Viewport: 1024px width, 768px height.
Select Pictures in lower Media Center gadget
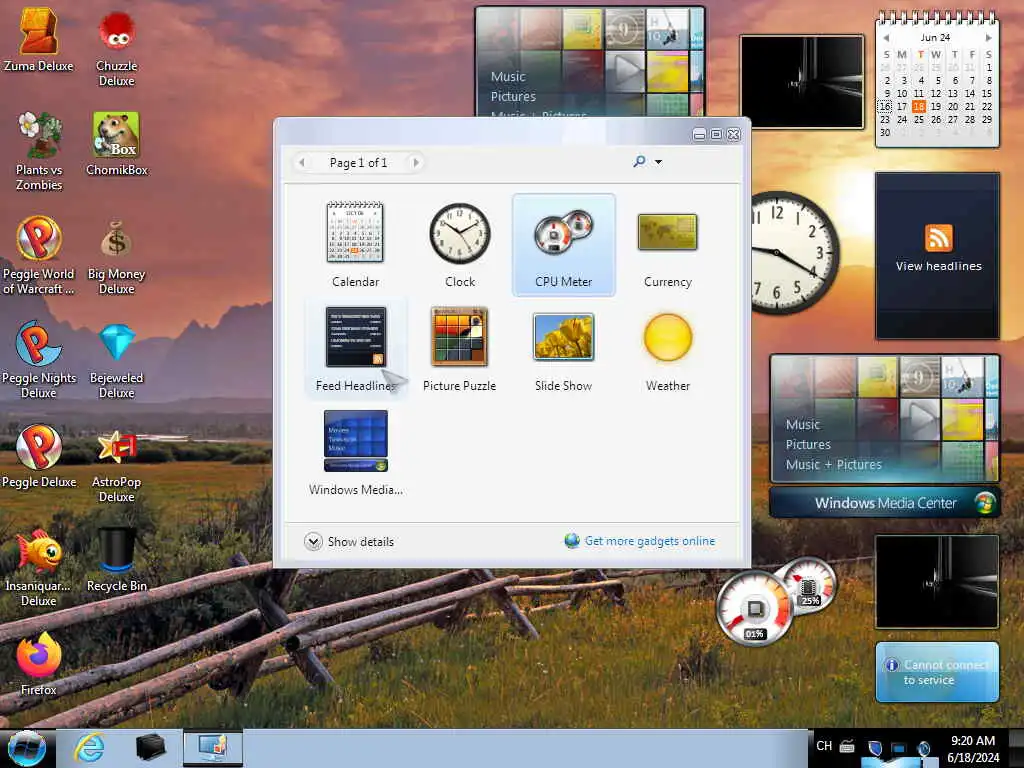[808, 444]
